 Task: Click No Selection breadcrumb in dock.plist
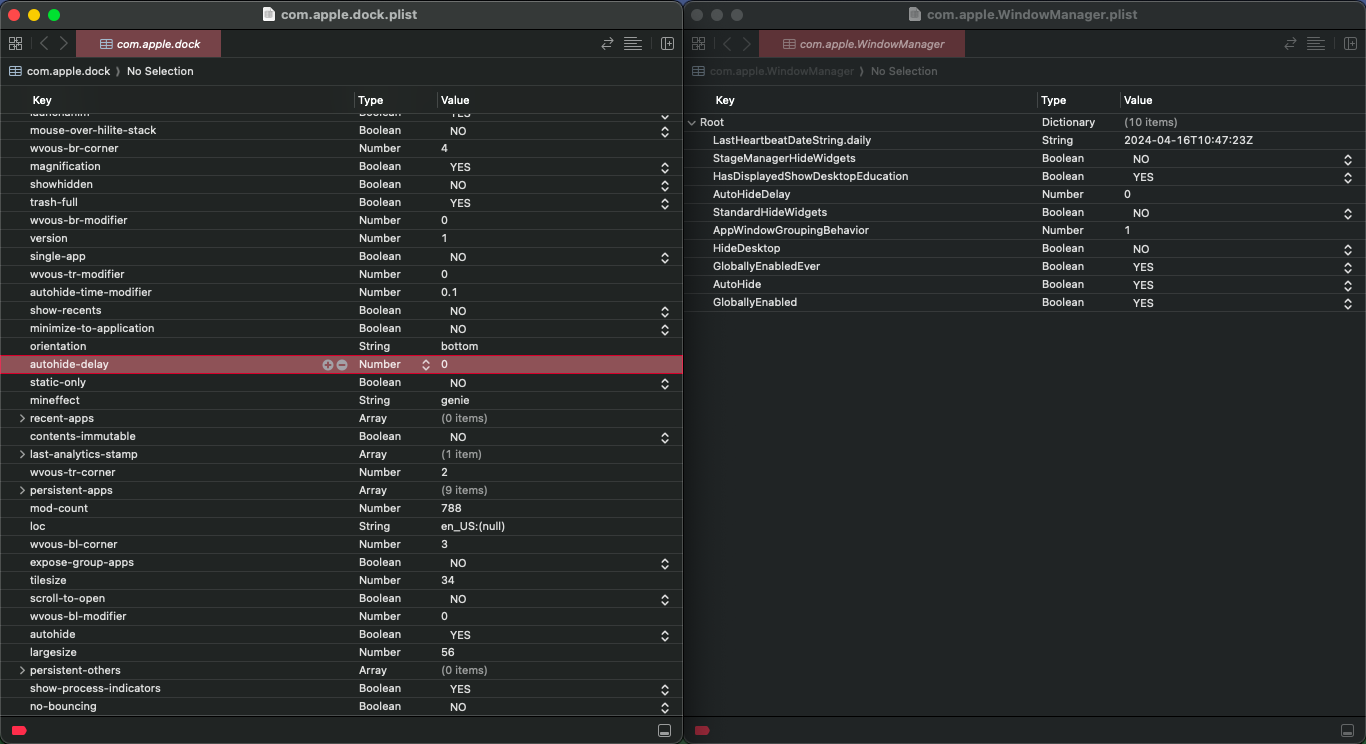[160, 71]
